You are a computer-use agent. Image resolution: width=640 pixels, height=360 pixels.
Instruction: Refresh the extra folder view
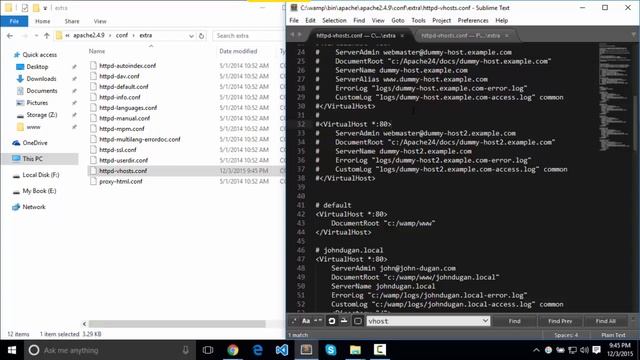pos(201,36)
